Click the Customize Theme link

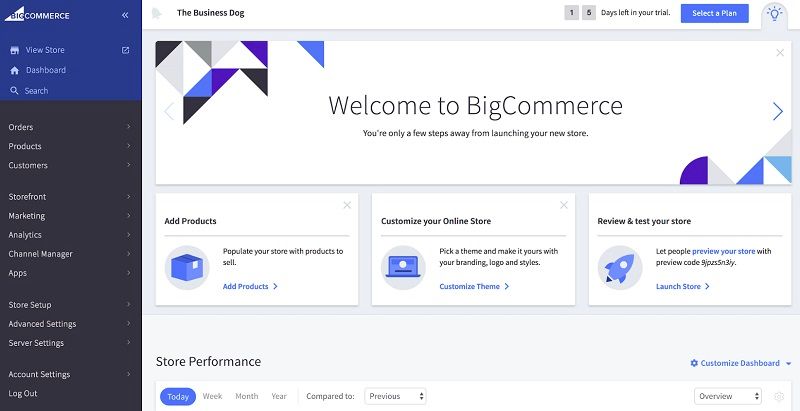(474, 287)
